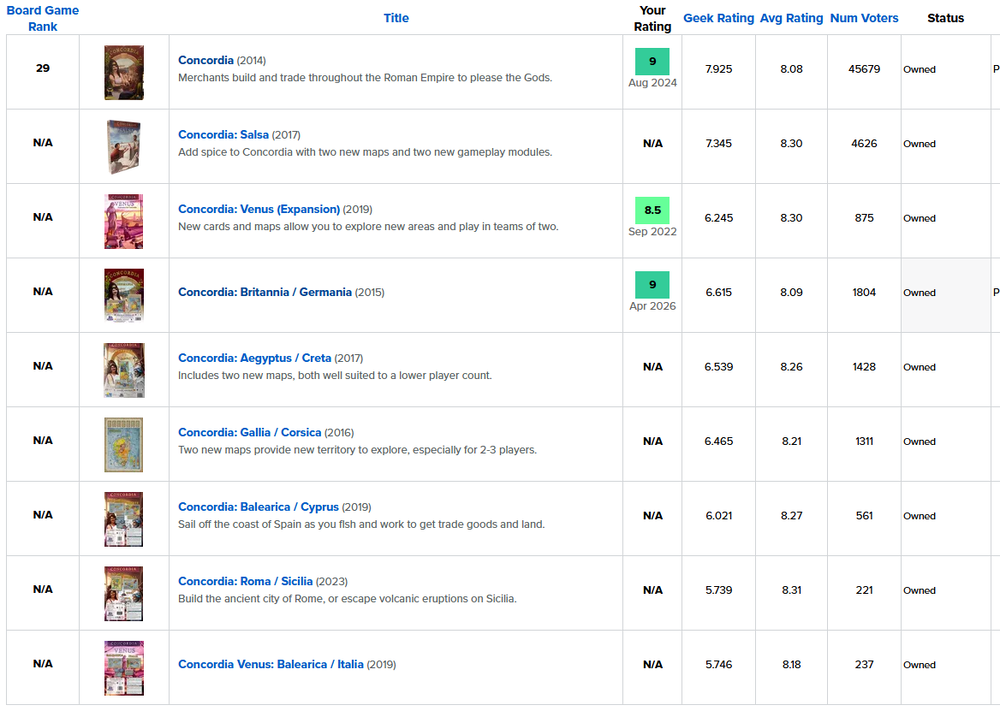
Task: Click Concordia: Venus Expansion thumbnail
Action: 124,221
